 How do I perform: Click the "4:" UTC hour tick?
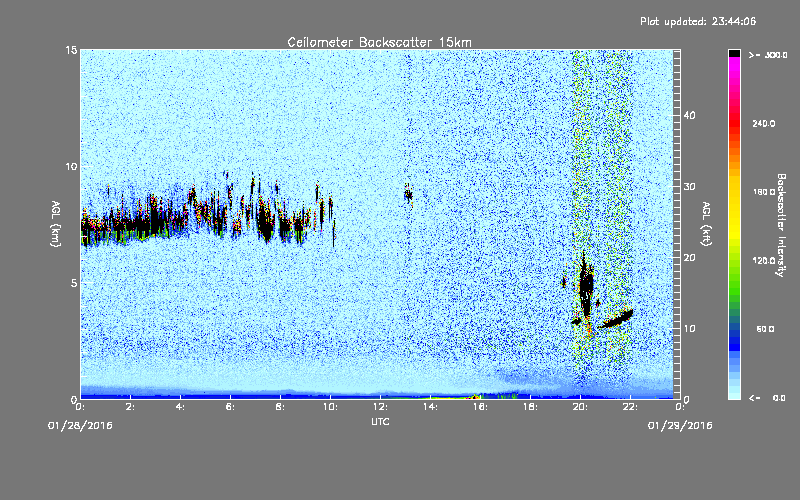181,407
